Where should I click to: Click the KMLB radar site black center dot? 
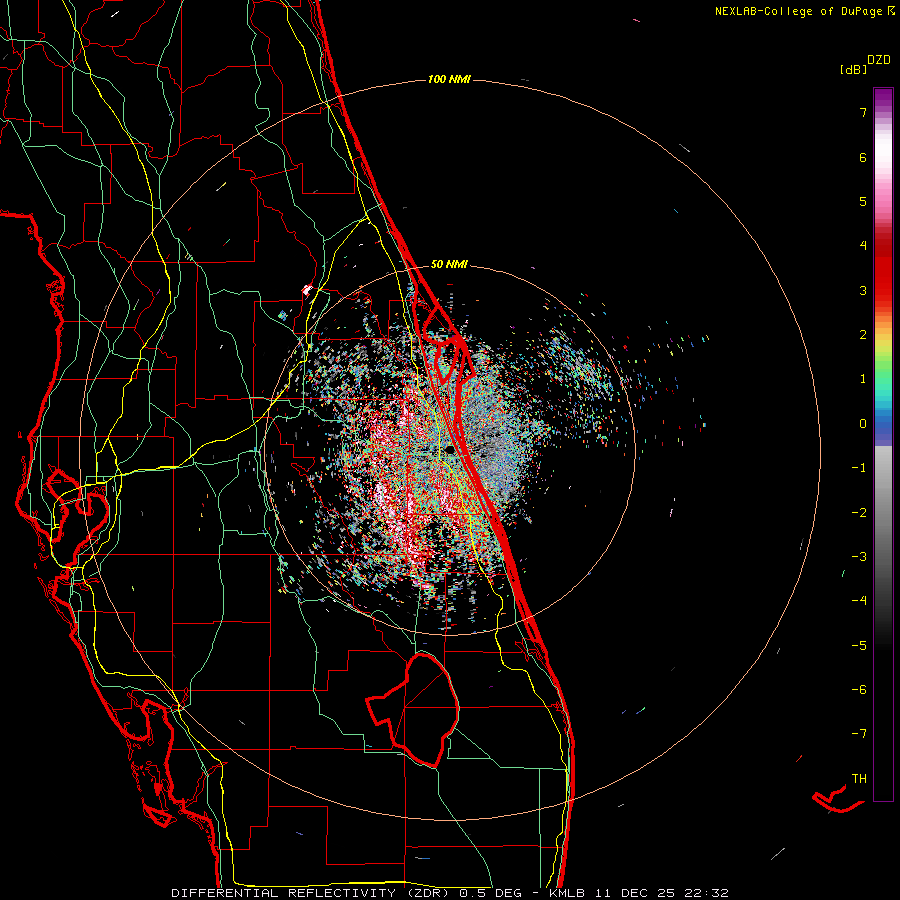[x=450, y=450]
